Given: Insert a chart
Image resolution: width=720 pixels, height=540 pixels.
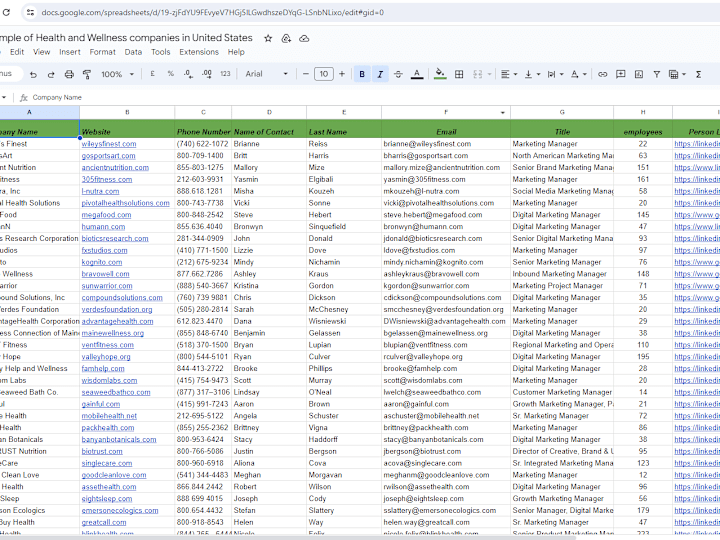Looking at the screenshot, I should 639,74.
